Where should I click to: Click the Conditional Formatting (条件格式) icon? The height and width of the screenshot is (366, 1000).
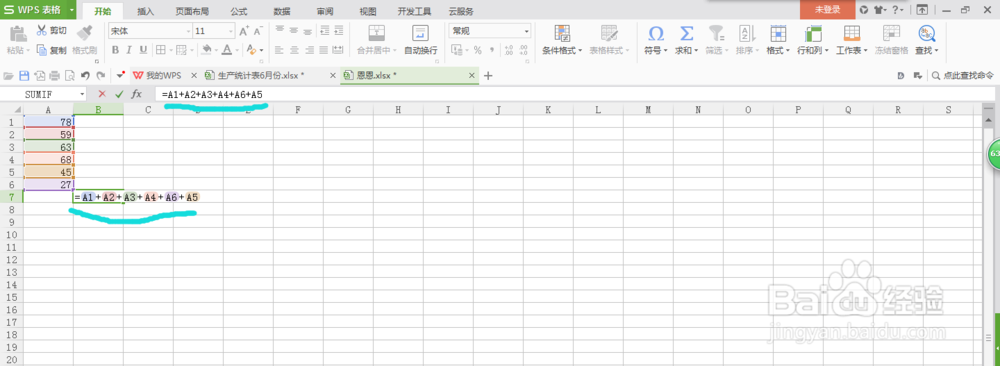coord(562,33)
